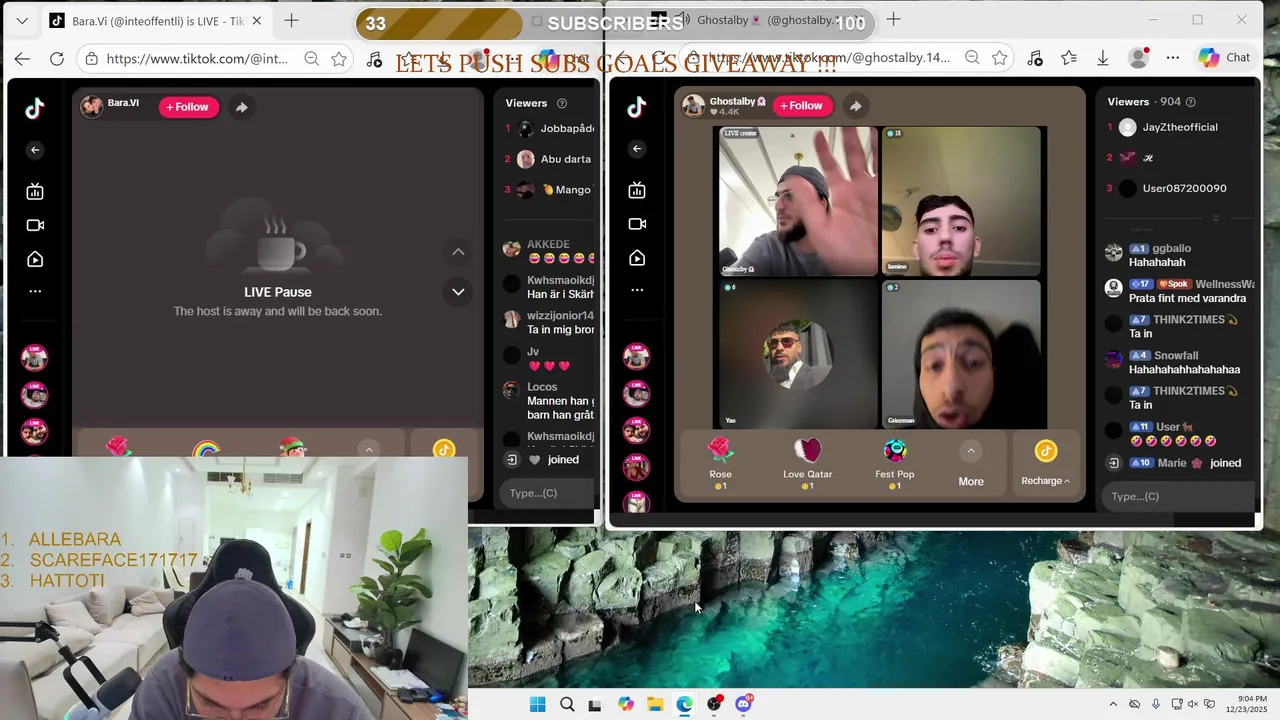Open taskbar Search
The height and width of the screenshot is (720, 1280).
(x=567, y=704)
